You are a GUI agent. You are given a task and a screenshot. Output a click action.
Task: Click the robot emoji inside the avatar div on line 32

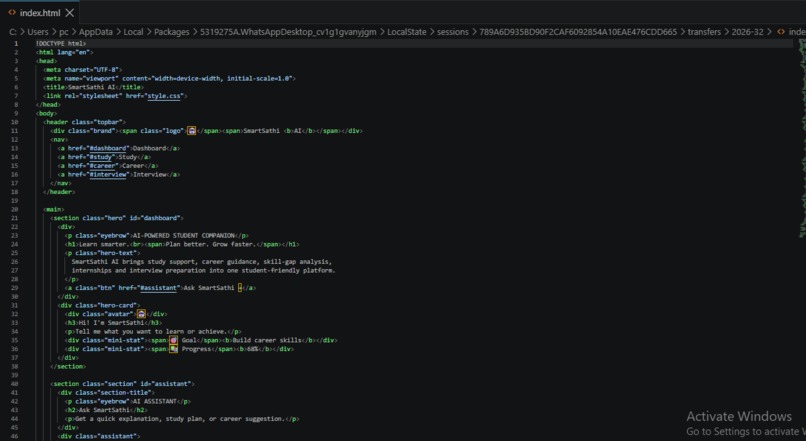click(141, 314)
